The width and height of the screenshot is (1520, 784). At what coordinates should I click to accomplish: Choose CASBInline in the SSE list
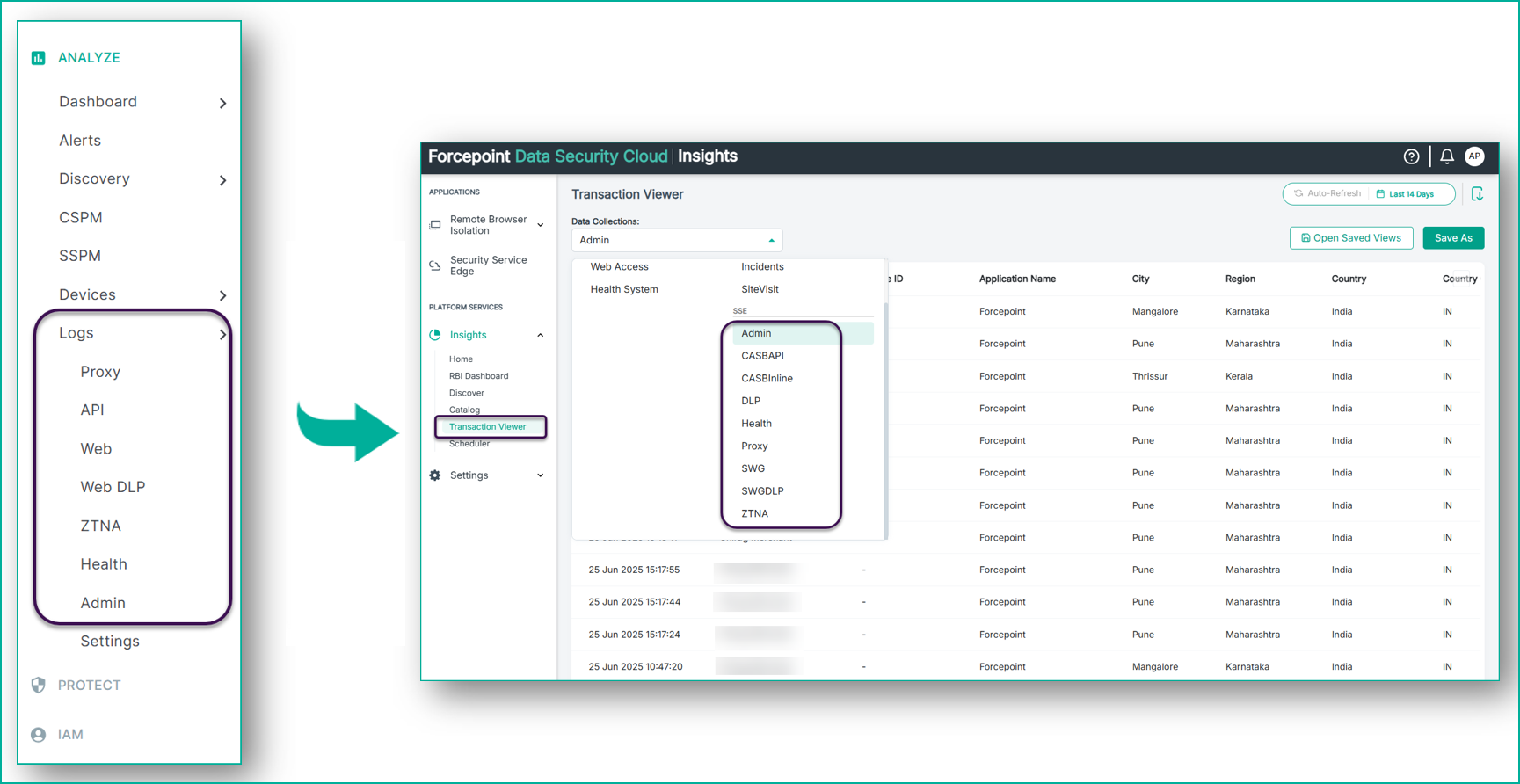pyautogui.click(x=767, y=379)
